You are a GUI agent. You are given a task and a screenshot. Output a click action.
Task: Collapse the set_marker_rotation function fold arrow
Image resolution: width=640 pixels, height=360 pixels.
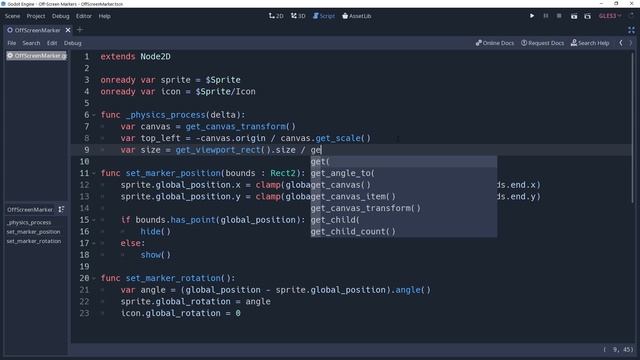(x=94, y=278)
